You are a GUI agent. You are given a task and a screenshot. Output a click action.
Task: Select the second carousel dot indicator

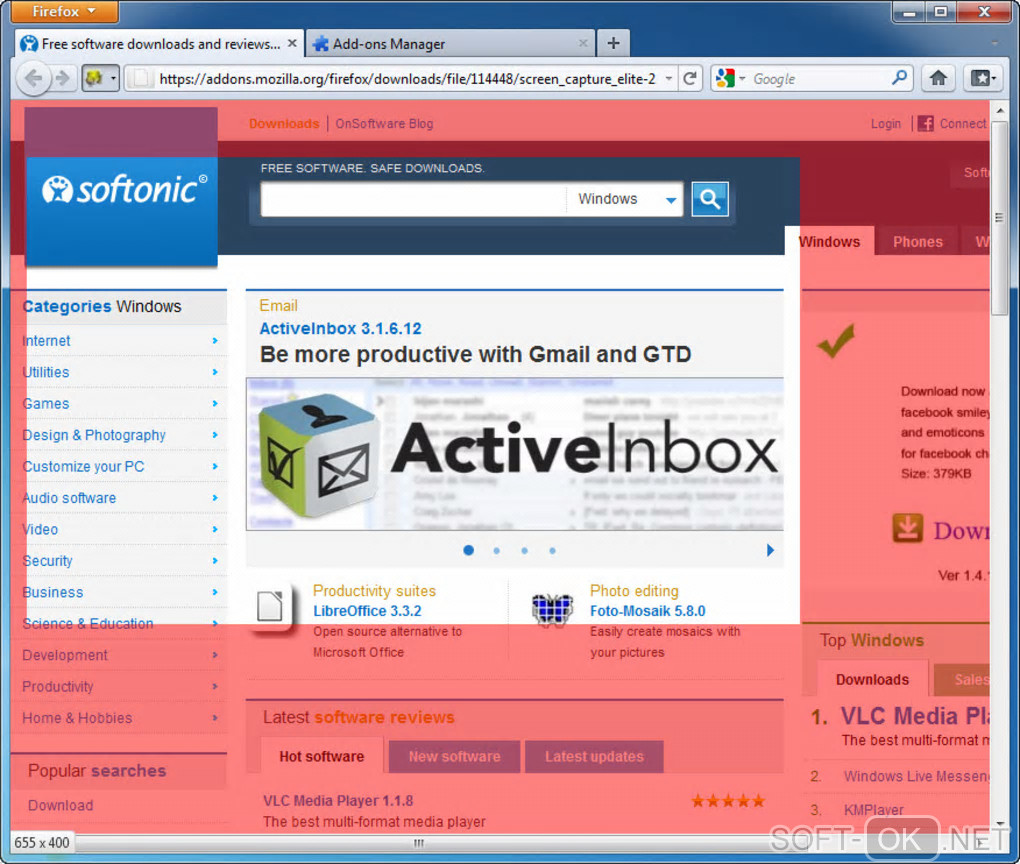496,550
